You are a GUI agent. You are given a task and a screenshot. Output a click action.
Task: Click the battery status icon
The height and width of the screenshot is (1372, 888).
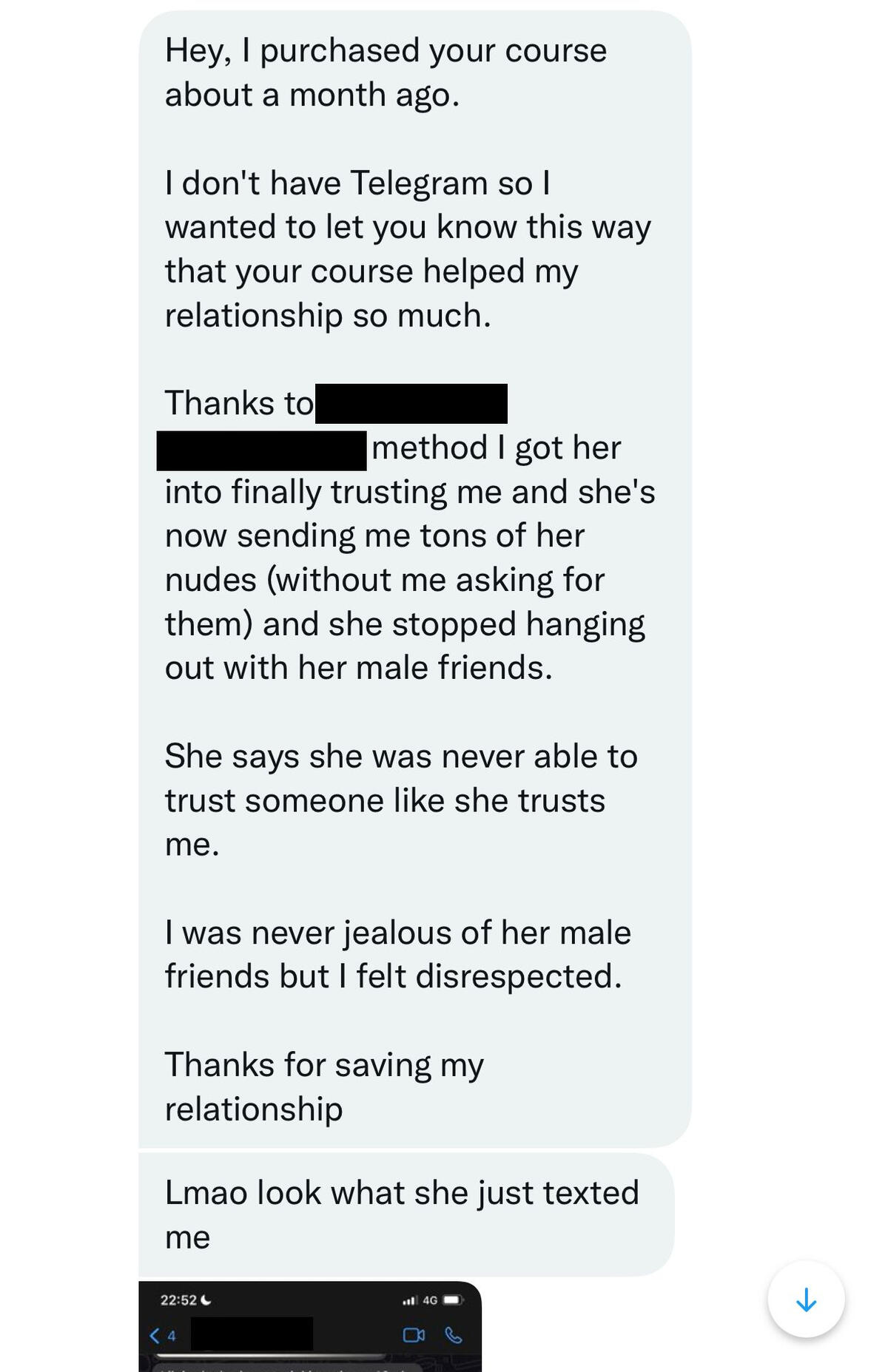(x=453, y=1300)
